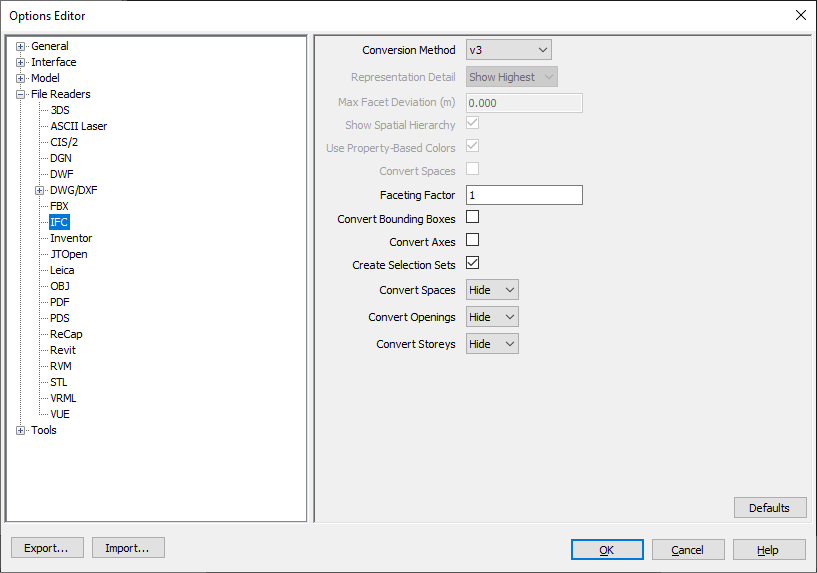Viewport: 817px width, 573px height.
Task: Select the General tree label
Action: pyautogui.click(x=50, y=46)
